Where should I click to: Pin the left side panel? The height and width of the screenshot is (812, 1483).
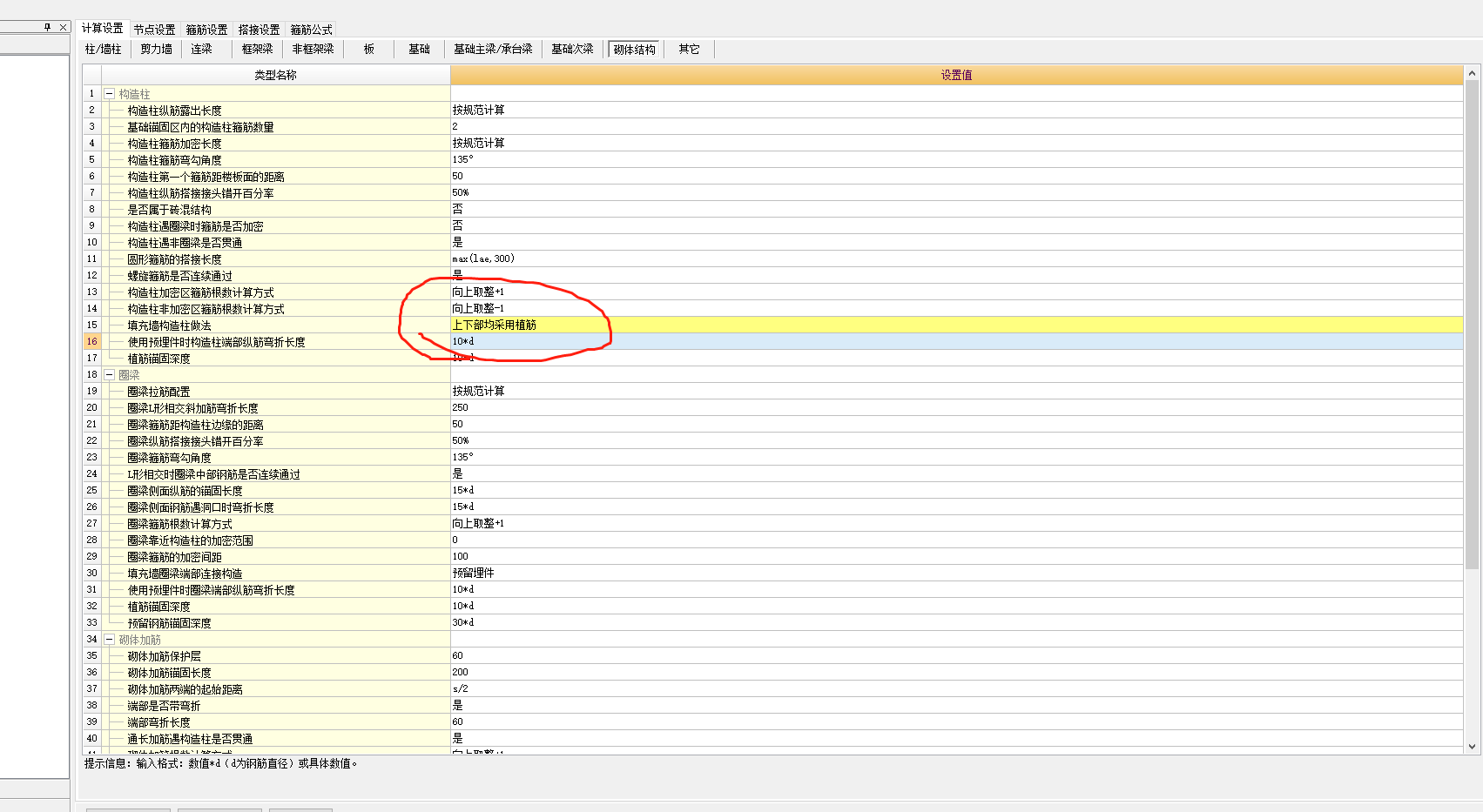(x=48, y=27)
